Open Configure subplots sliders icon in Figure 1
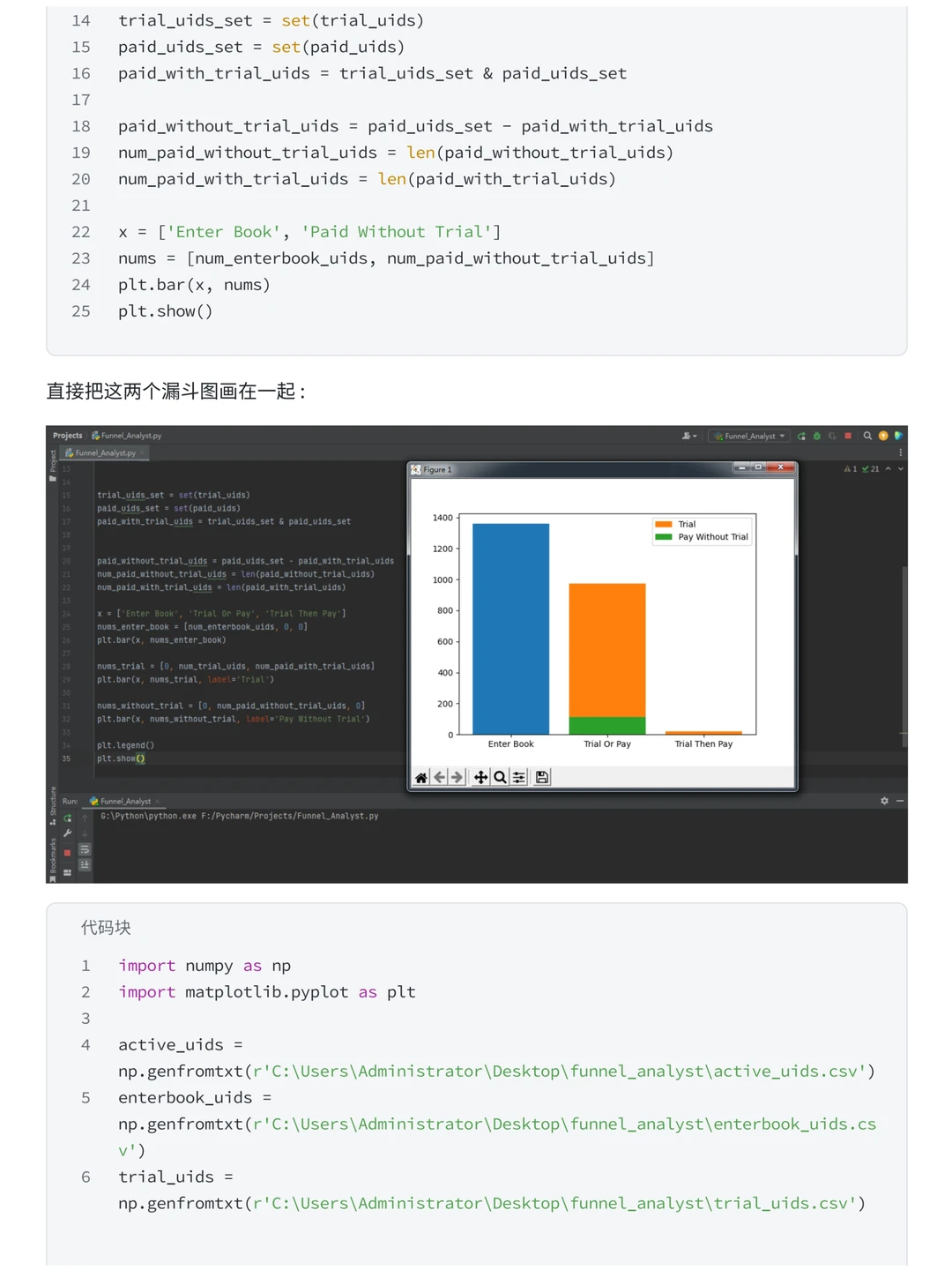 click(519, 777)
